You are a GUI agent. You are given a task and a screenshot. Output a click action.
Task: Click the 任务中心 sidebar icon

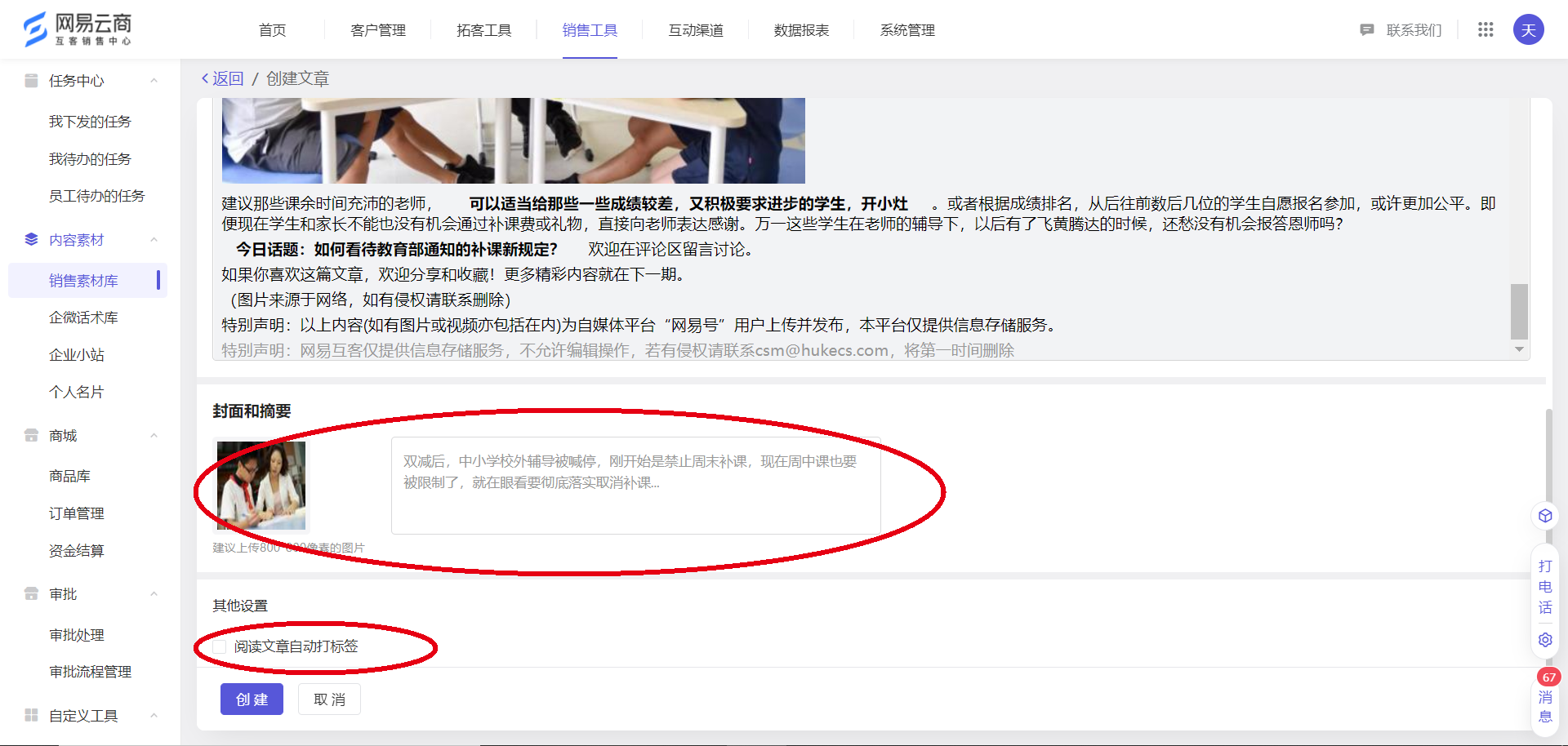[31, 80]
